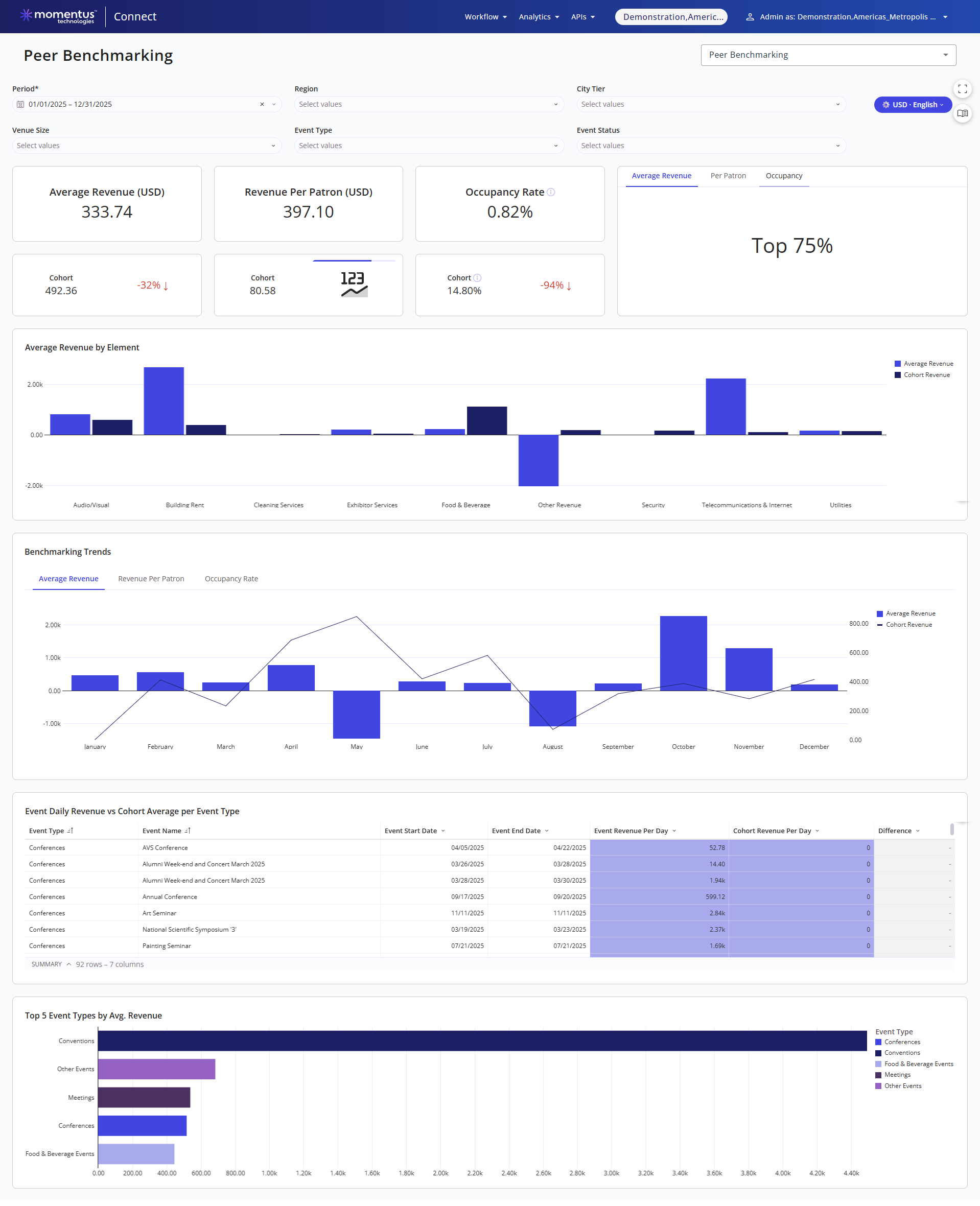Image resolution: width=980 pixels, height=1206 pixels.
Task: Open the Difference column menu
Action: tap(917, 831)
